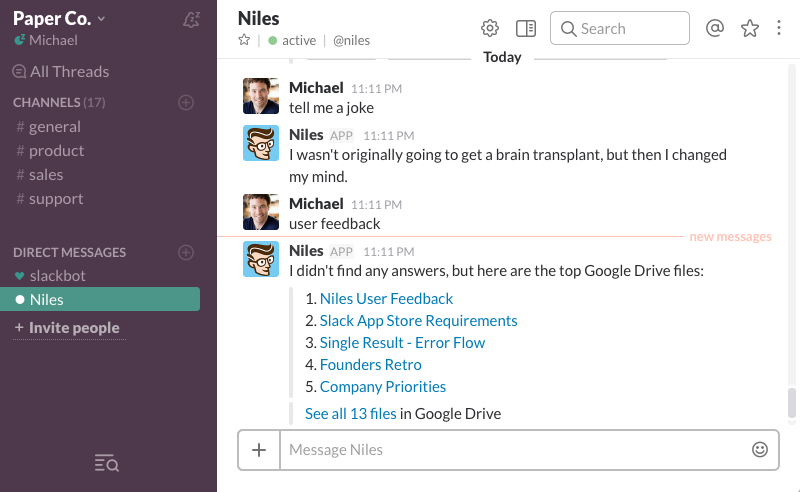
Task: Show mentions and reactions @ icon
Action: [x=714, y=28]
